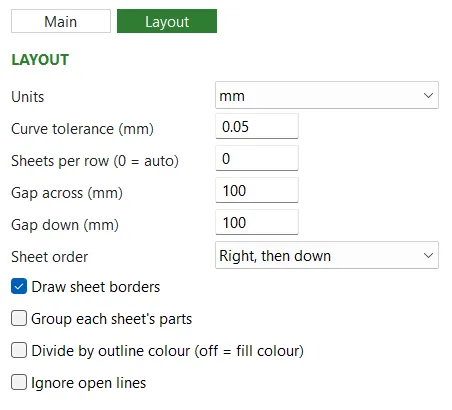Open the Sheet order dropdown
This screenshot has width=452, height=410.
coord(327,255)
